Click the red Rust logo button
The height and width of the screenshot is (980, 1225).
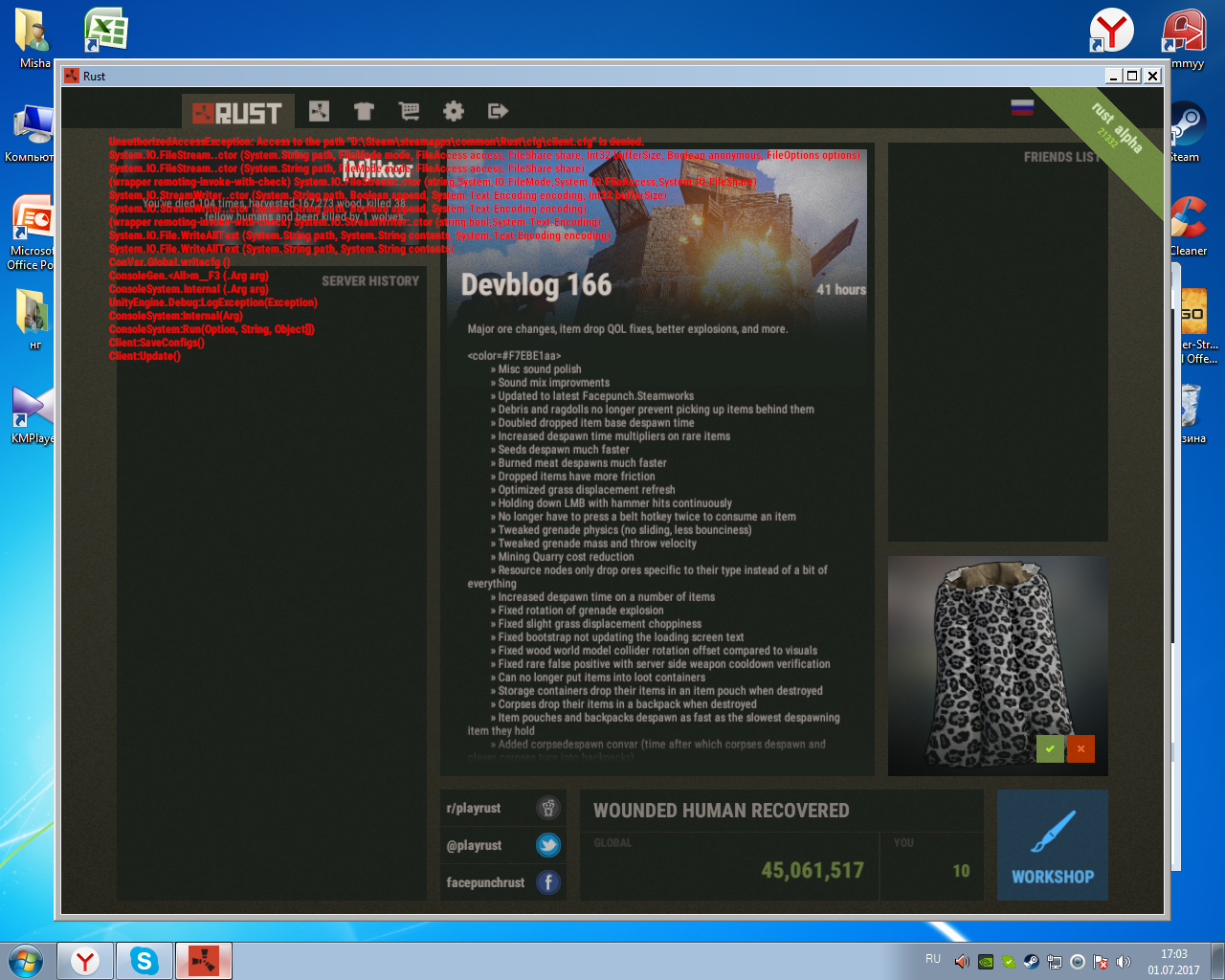[x=236, y=112]
